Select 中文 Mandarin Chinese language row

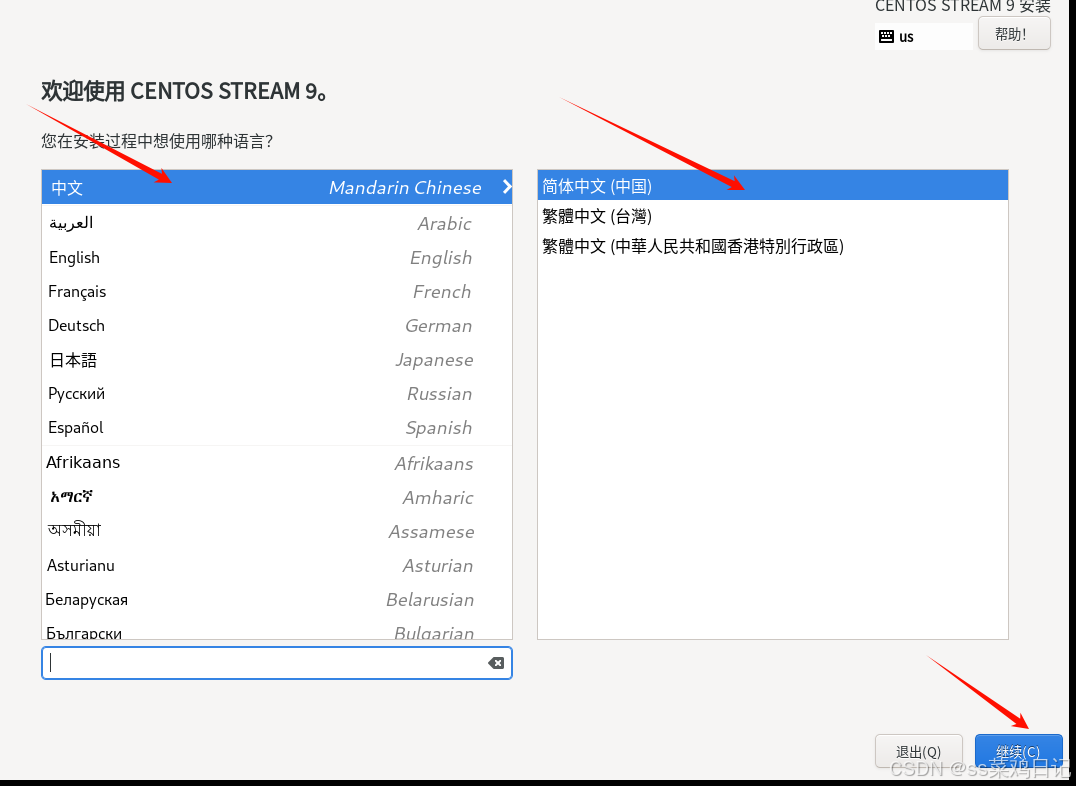(x=277, y=187)
